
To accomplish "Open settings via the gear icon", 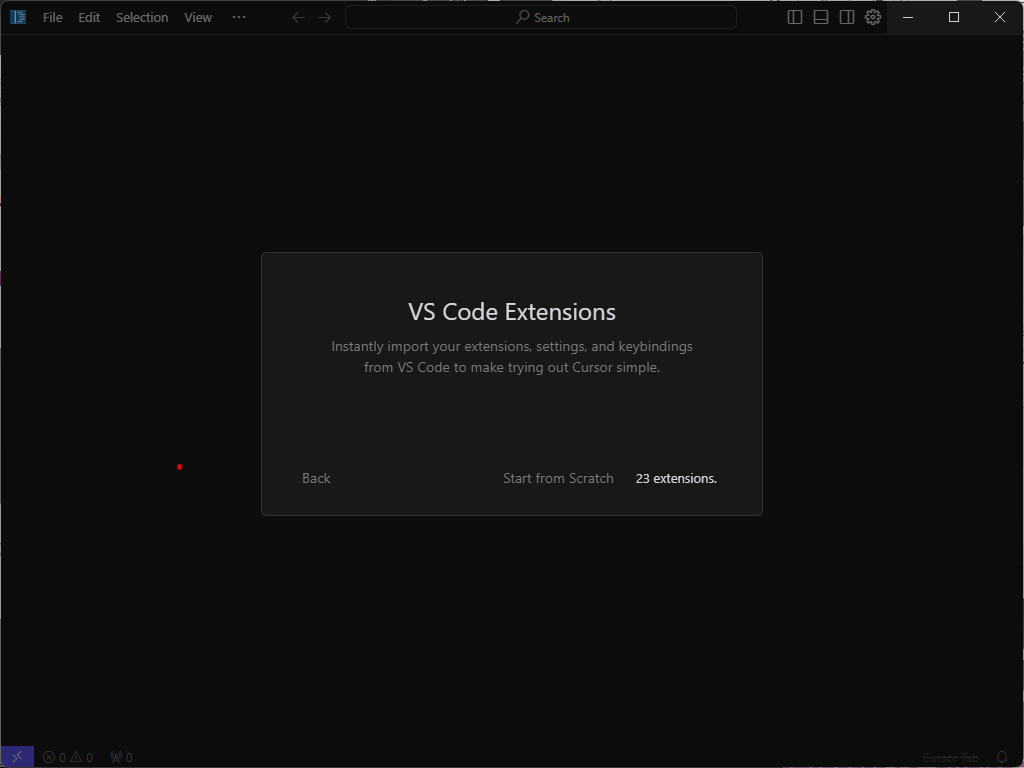I will [x=873, y=18].
